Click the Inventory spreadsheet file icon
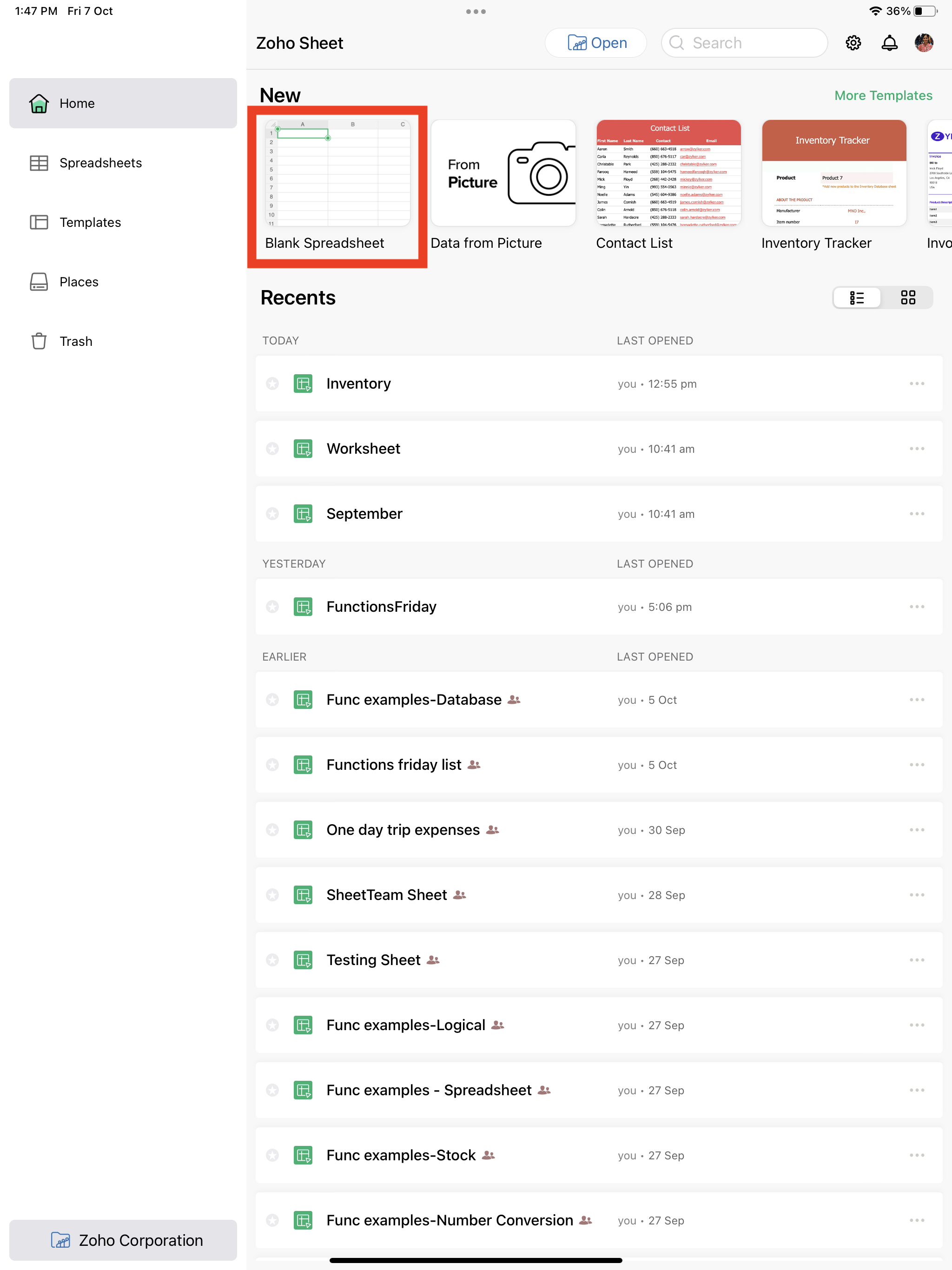The height and width of the screenshot is (1270, 952). point(303,384)
